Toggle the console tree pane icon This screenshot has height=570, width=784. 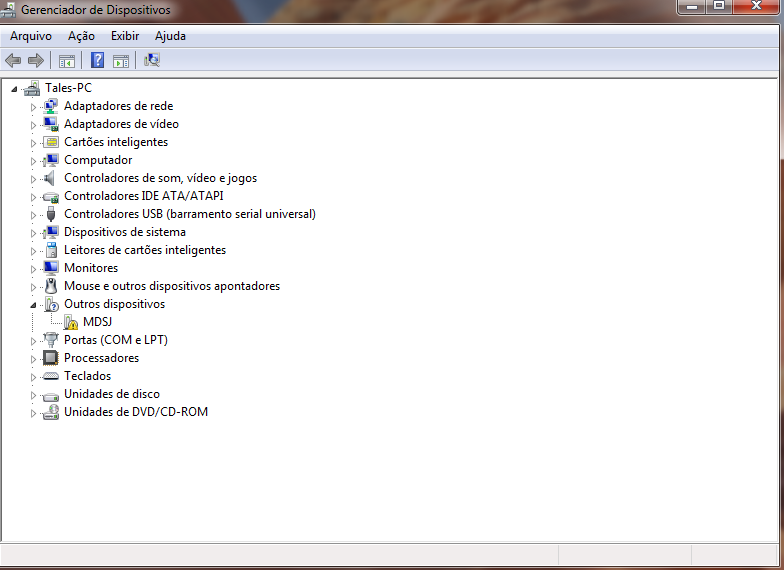pos(67,61)
